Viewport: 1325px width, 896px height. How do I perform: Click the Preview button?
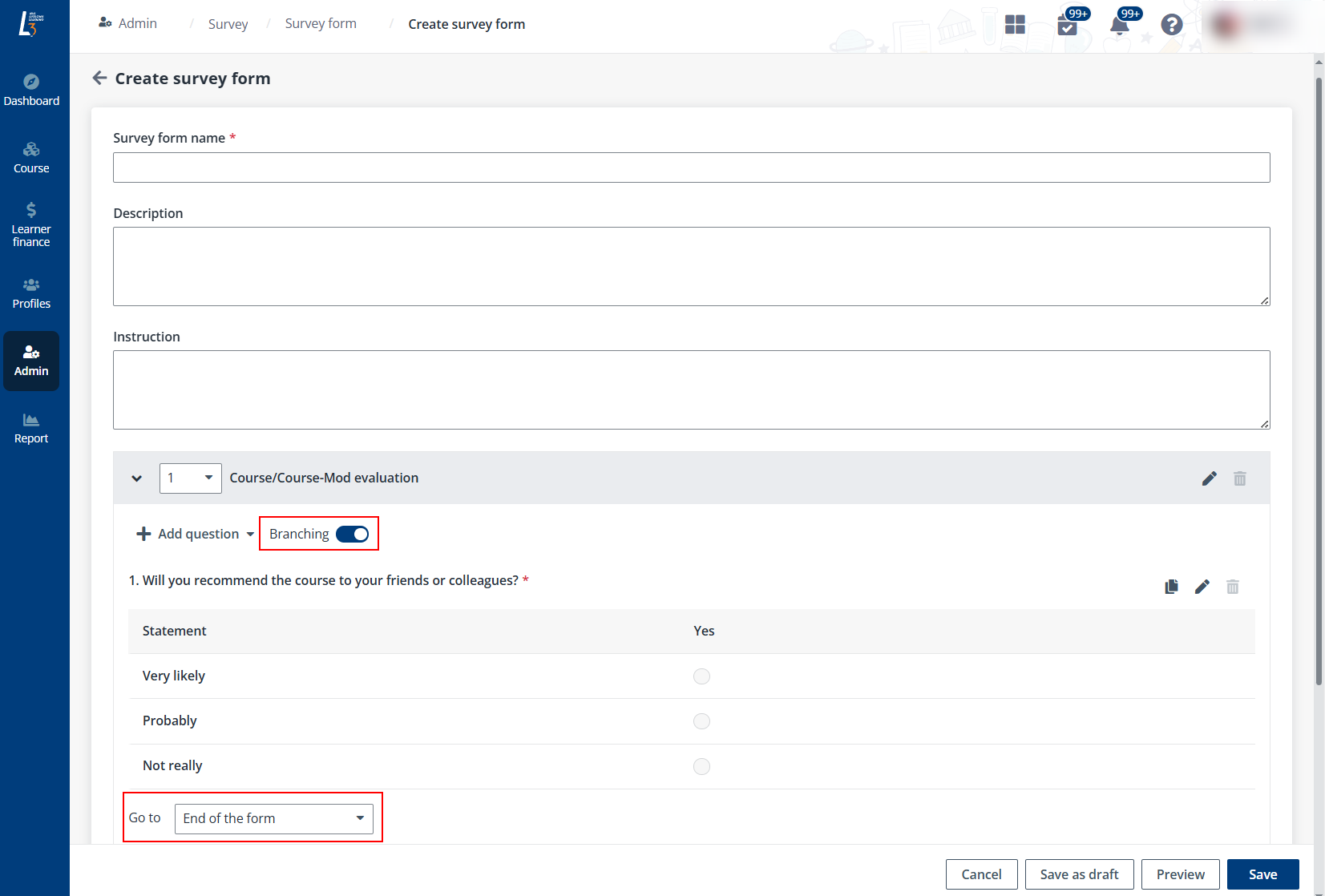1180,874
